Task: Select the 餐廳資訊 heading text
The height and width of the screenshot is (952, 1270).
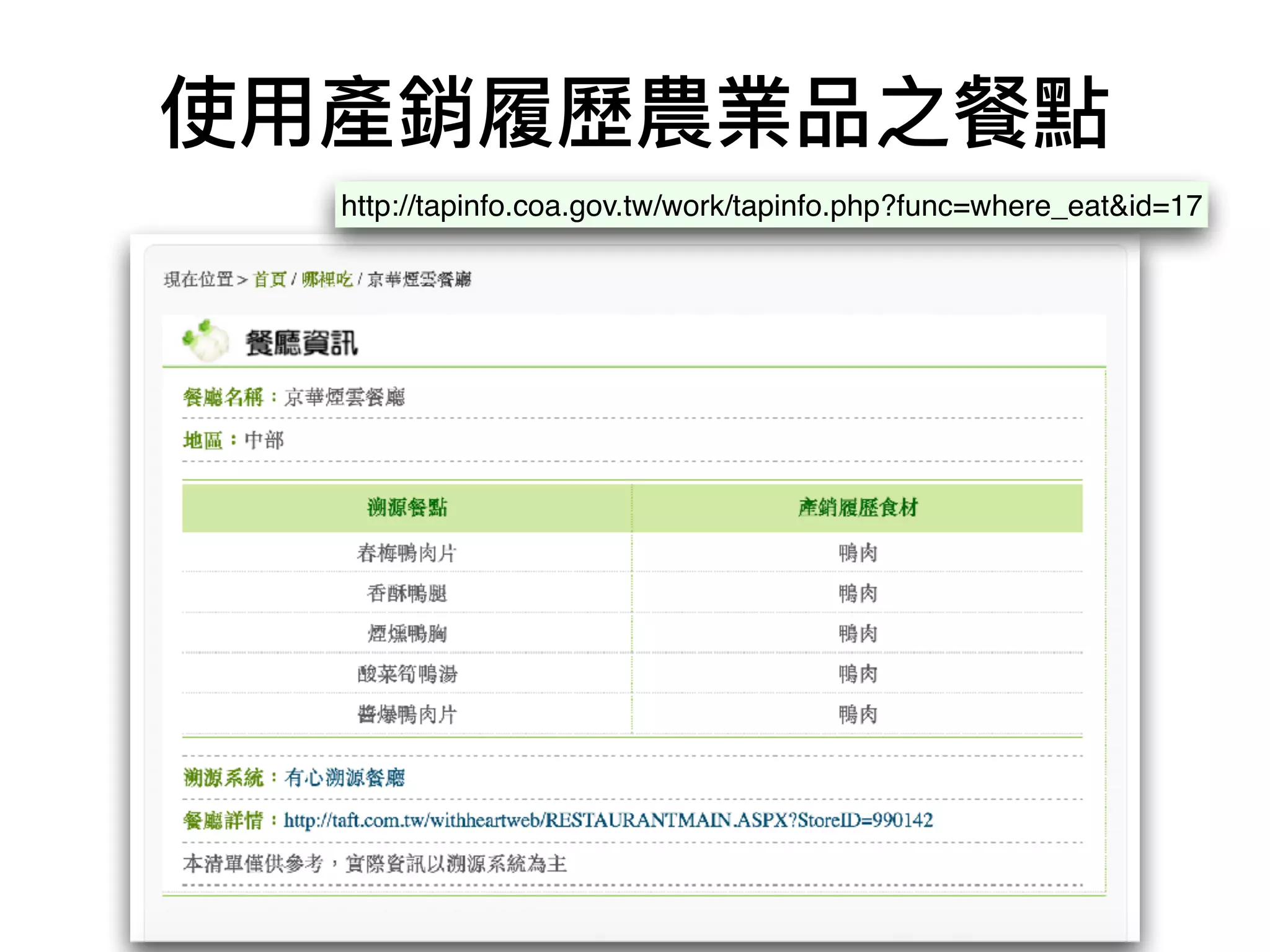Action: 301,343
